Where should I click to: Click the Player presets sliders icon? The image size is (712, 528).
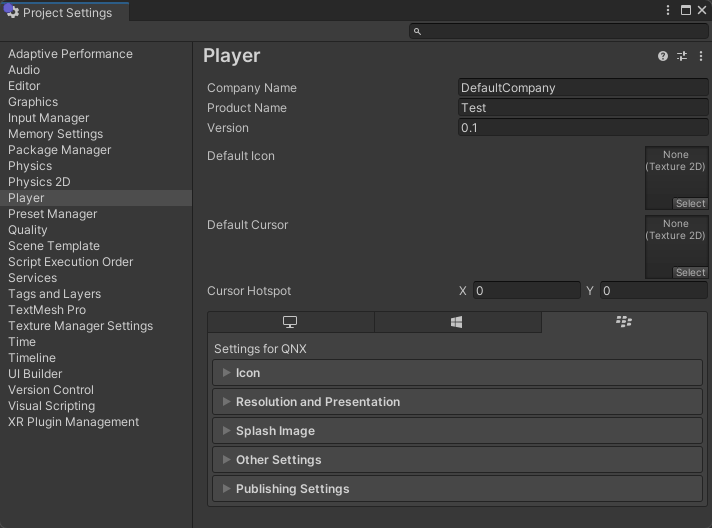(x=682, y=56)
